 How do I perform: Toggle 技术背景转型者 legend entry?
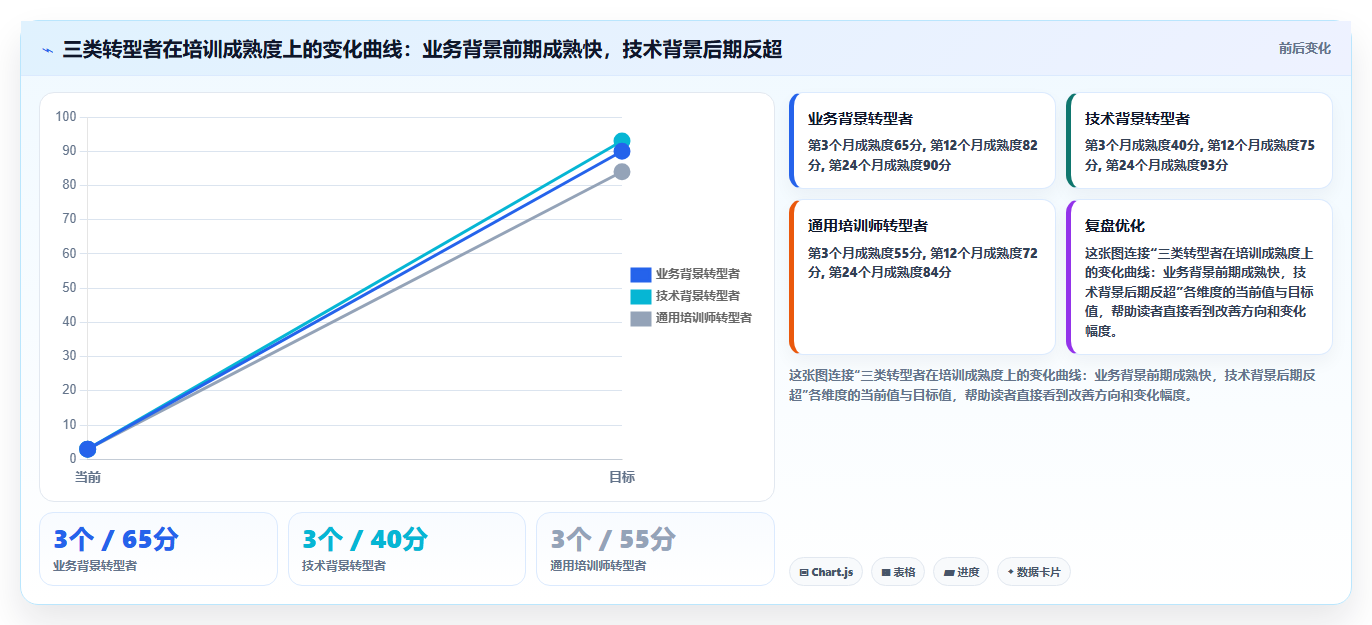pyautogui.click(x=685, y=296)
